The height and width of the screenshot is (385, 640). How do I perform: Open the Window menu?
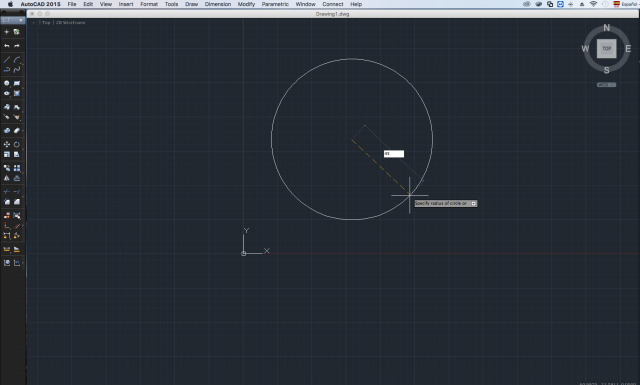[305, 4]
